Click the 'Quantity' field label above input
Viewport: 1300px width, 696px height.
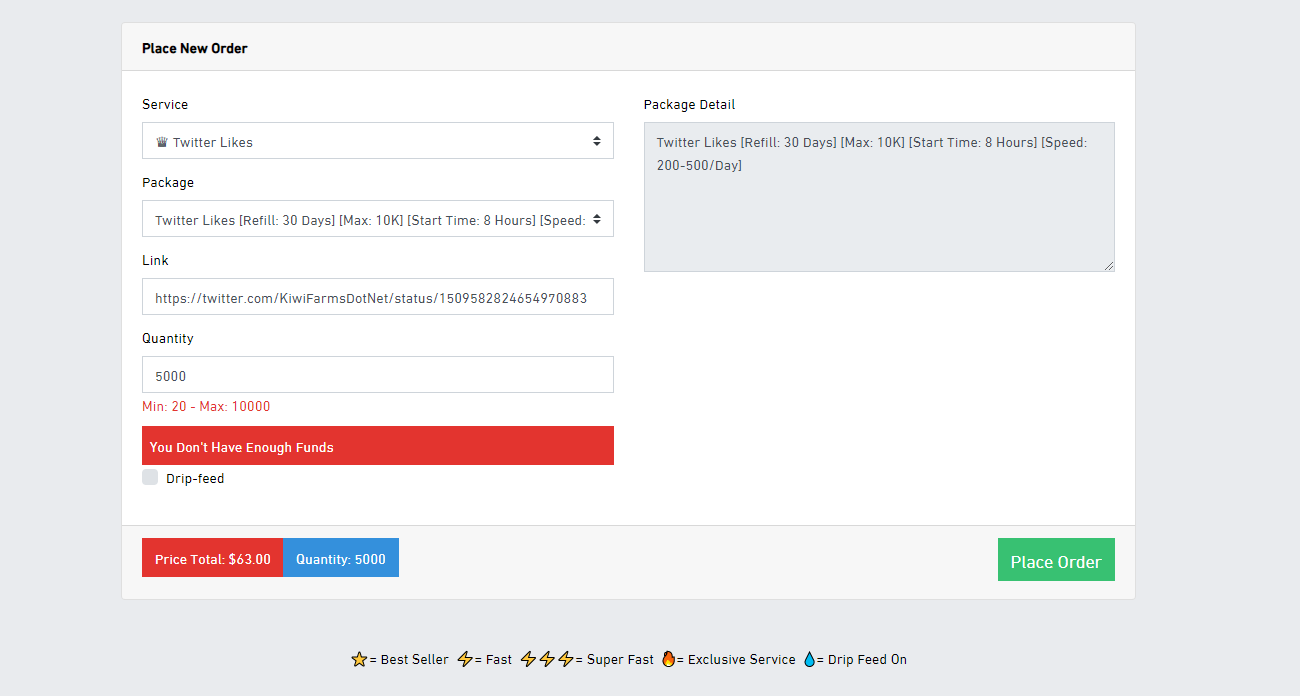pos(168,338)
